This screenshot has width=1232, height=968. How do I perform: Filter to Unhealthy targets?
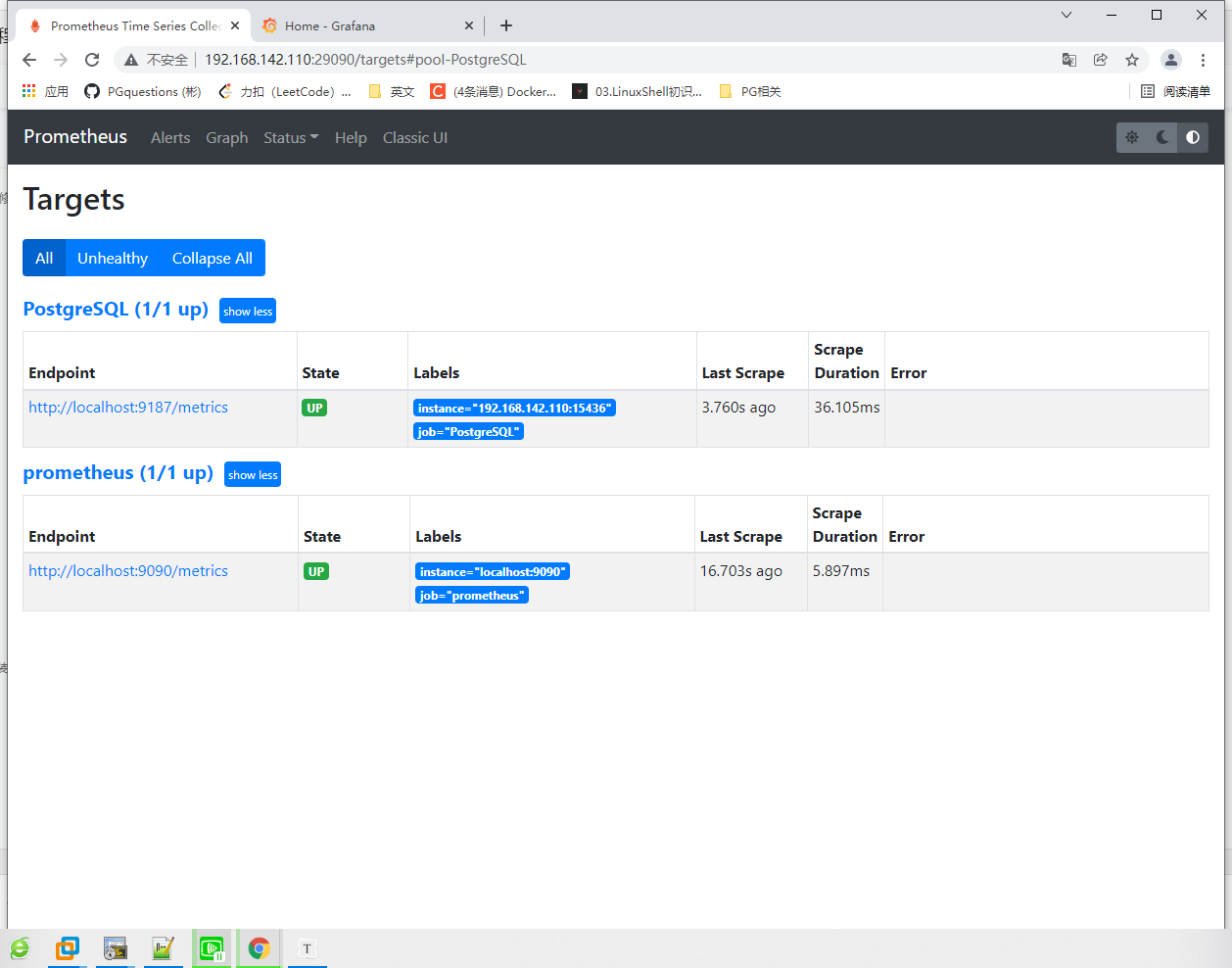tap(113, 258)
